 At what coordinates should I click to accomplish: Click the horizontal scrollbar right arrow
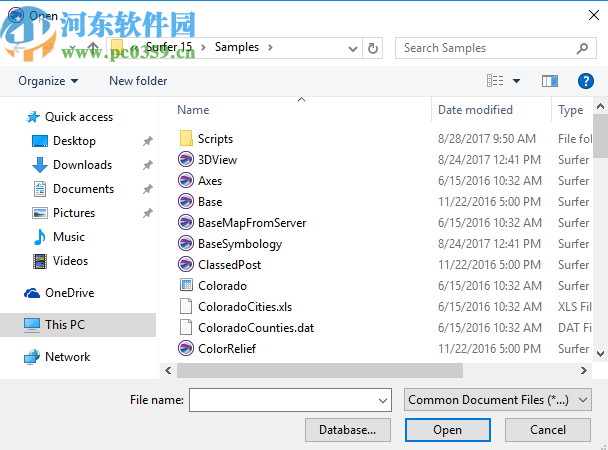coord(584,371)
